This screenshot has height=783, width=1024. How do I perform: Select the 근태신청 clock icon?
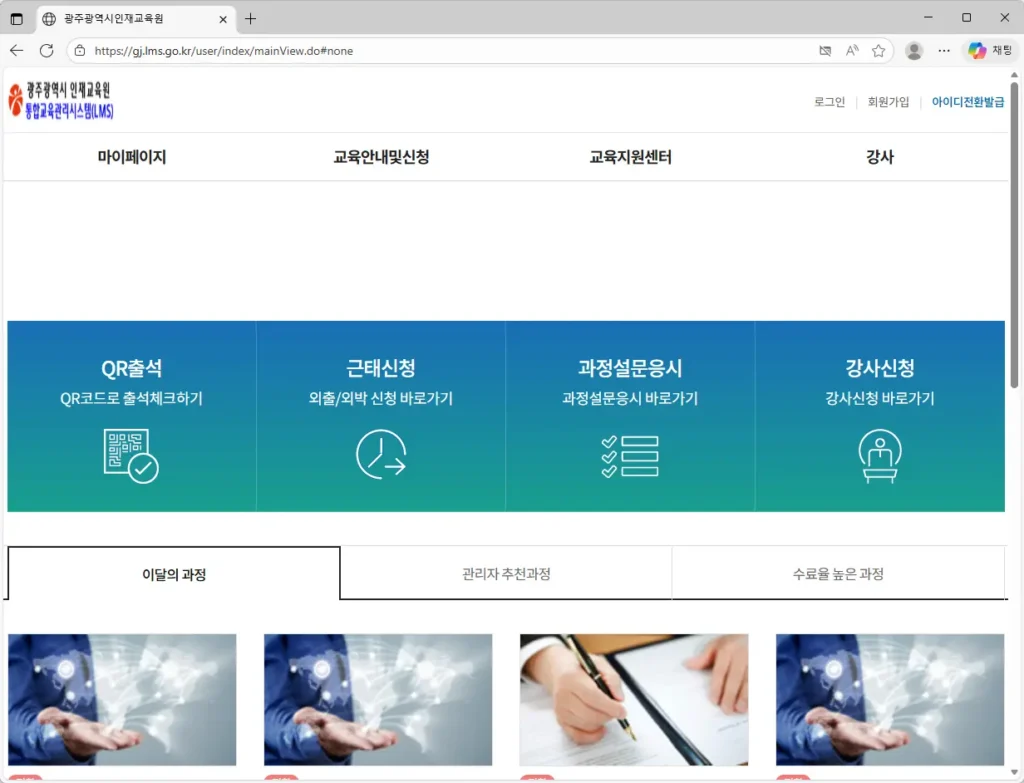(x=380, y=455)
